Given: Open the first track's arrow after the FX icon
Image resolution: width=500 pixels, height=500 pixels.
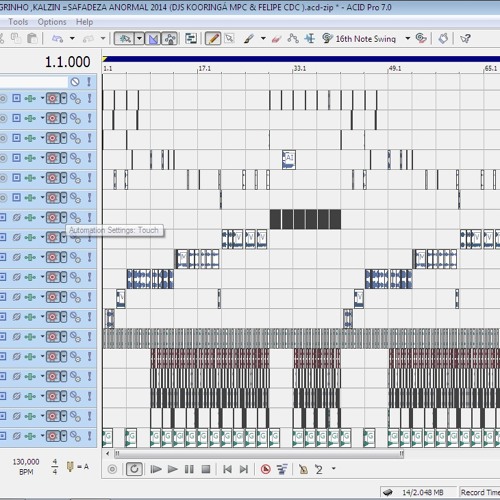Looking at the screenshot, I should pyautogui.click(x=42, y=98).
